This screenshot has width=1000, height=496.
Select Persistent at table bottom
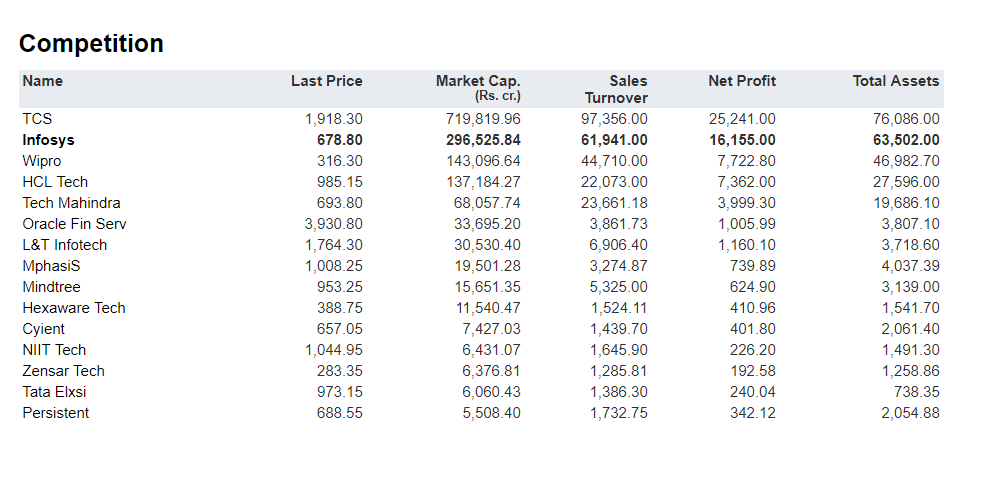55,413
